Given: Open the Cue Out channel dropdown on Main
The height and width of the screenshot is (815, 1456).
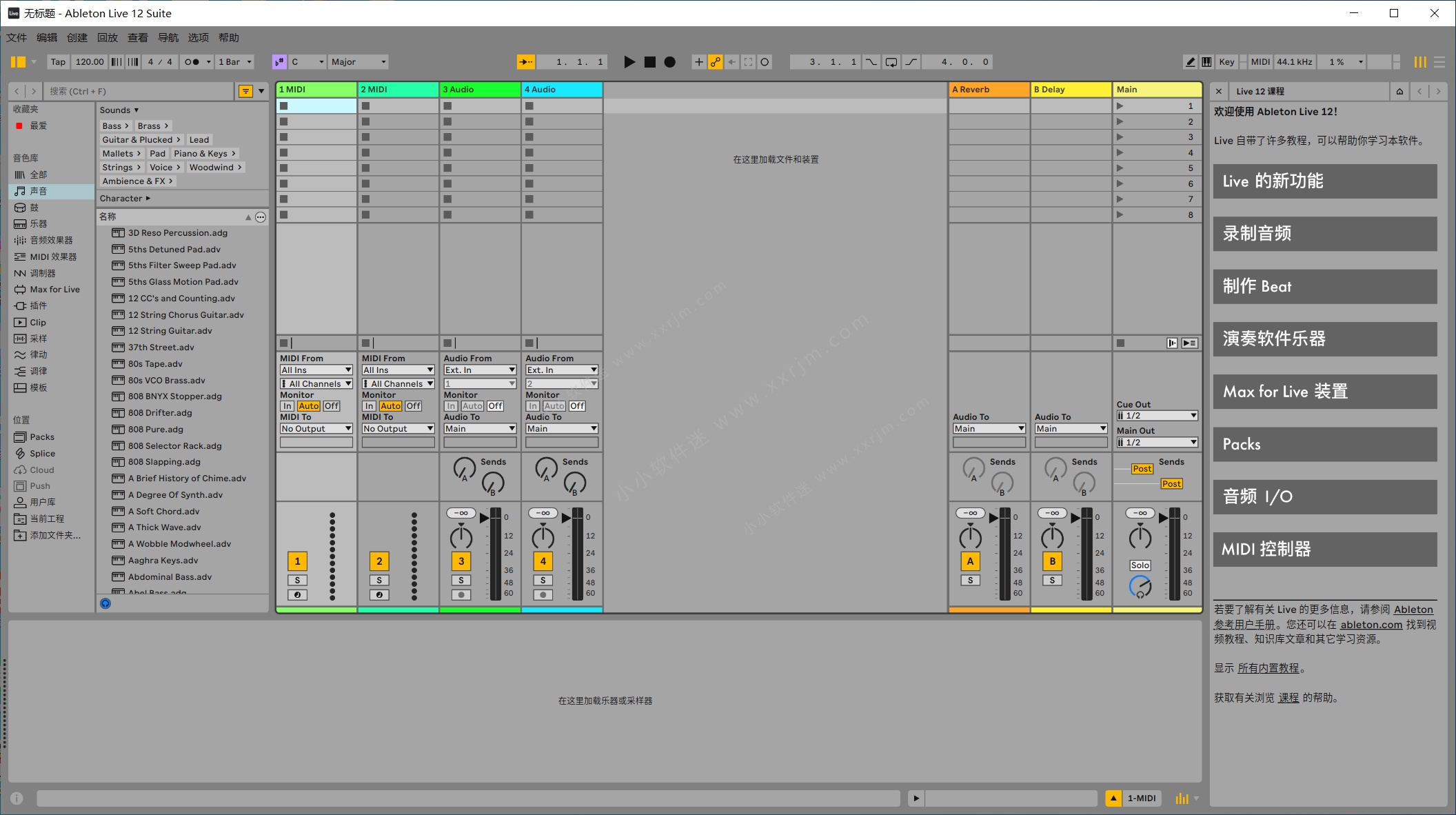Looking at the screenshot, I should [1157, 415].
